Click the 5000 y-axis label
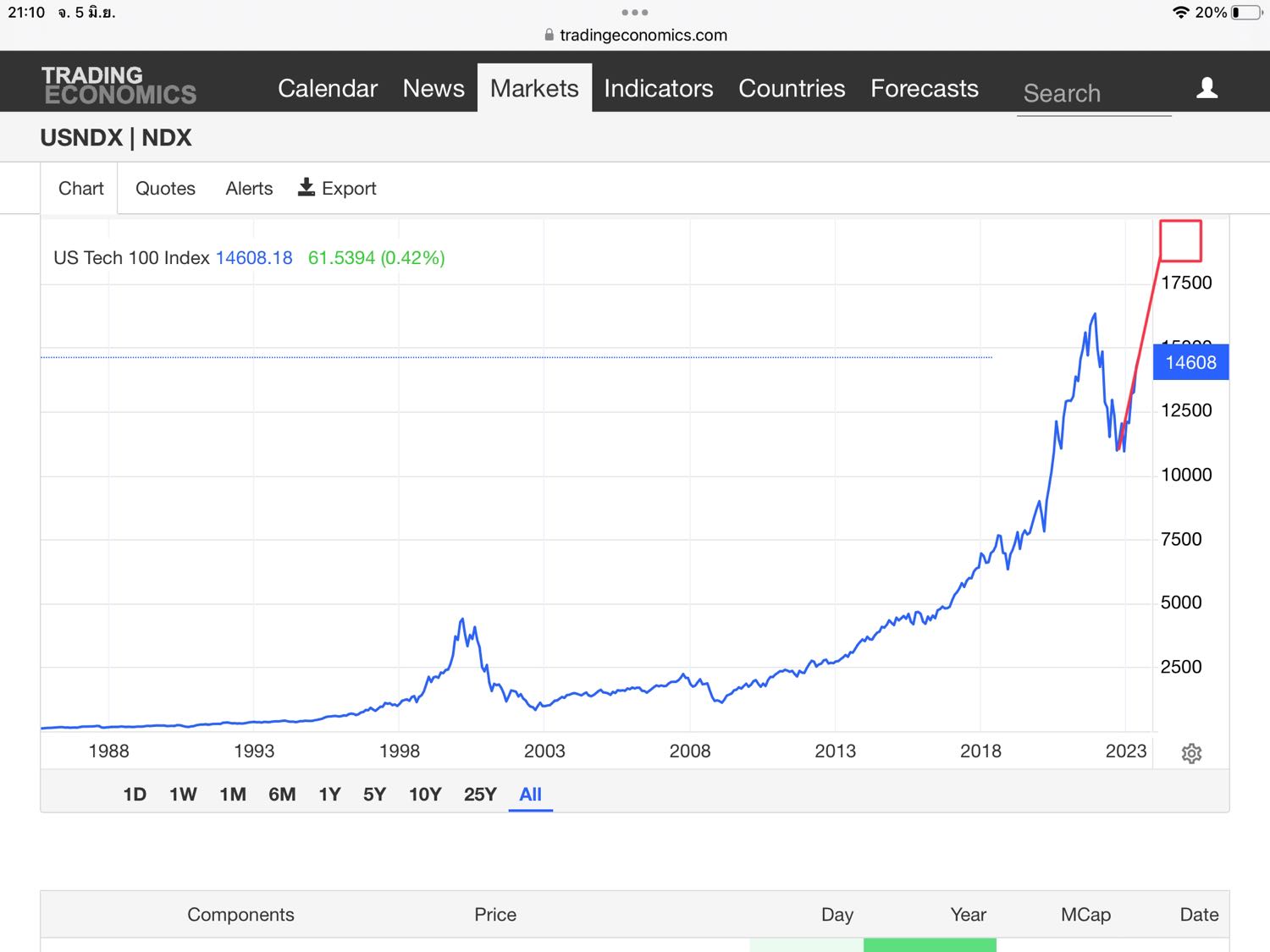1270x952 pixels. pyautogui.click(x=1181, y=603)
